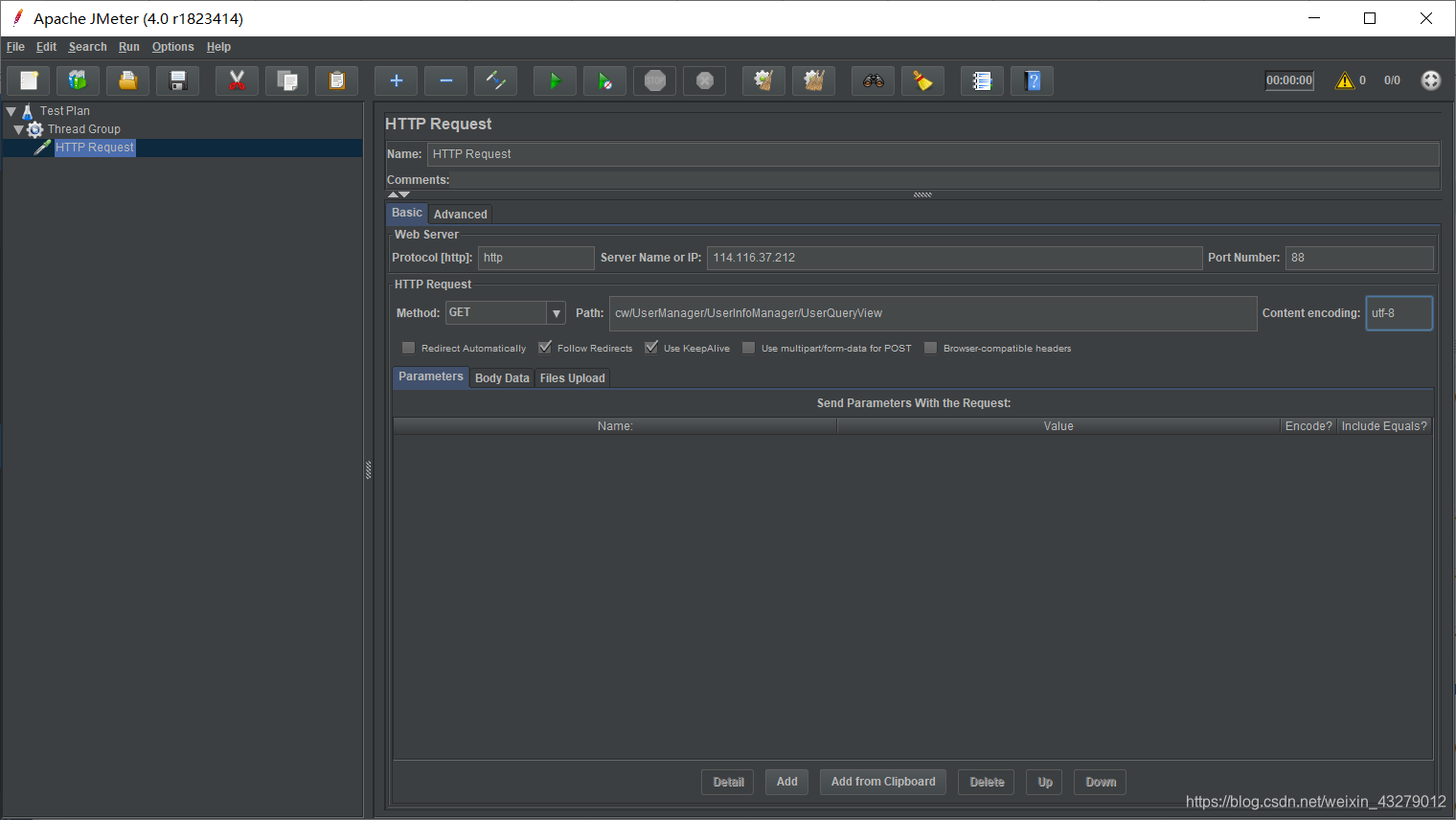Create a new test plan via New icon
The width and height of the screenshot is (1456, 820).
(29, 80)
